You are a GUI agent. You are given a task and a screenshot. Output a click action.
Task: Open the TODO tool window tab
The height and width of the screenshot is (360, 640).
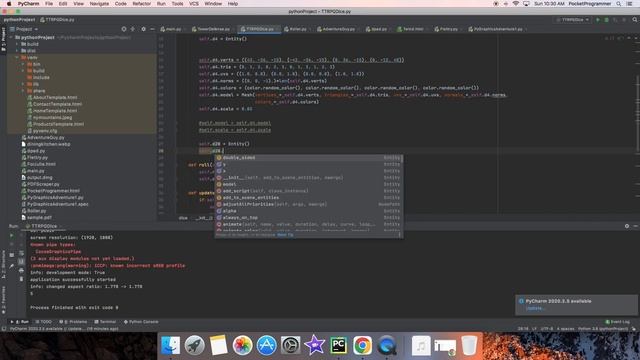44,322
